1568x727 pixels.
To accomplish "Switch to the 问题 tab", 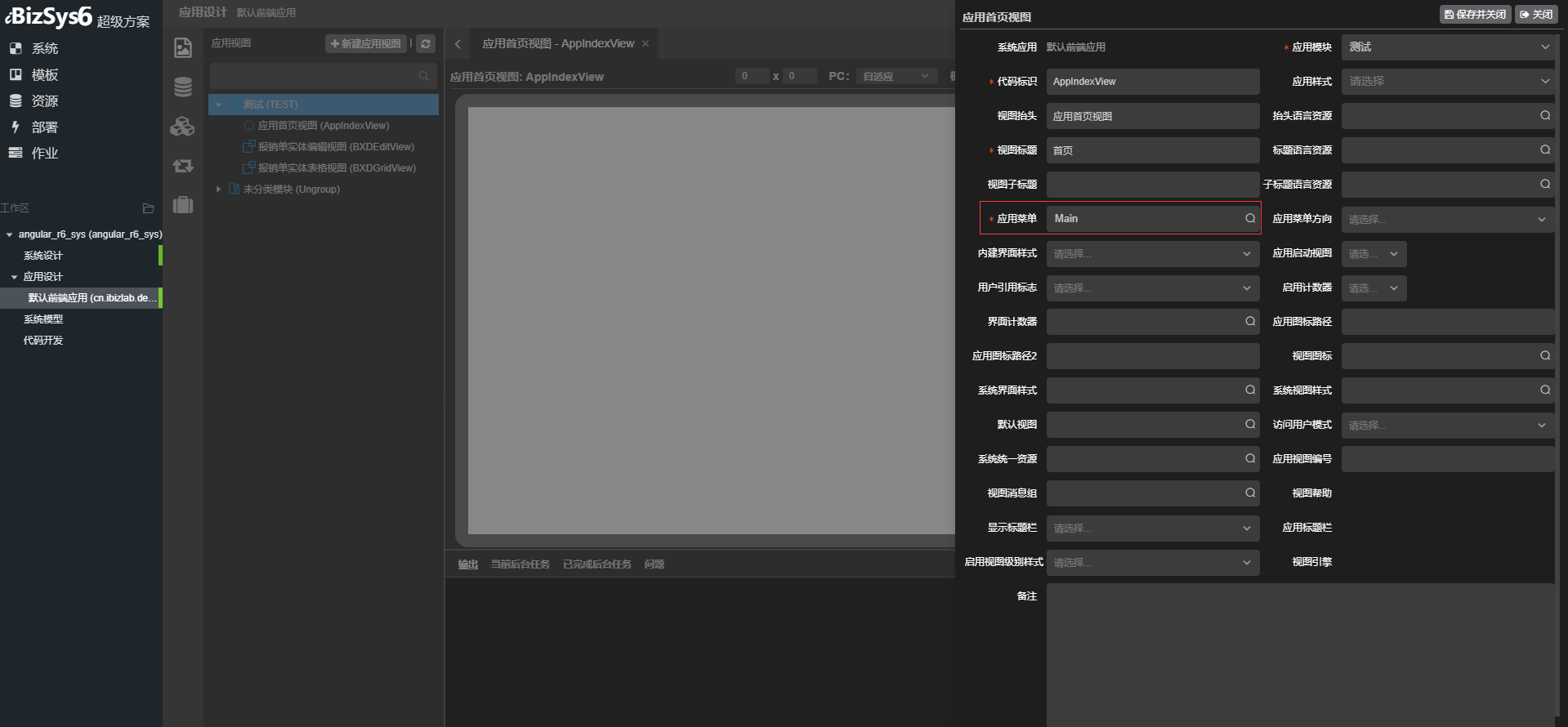I will coord(654,564).
